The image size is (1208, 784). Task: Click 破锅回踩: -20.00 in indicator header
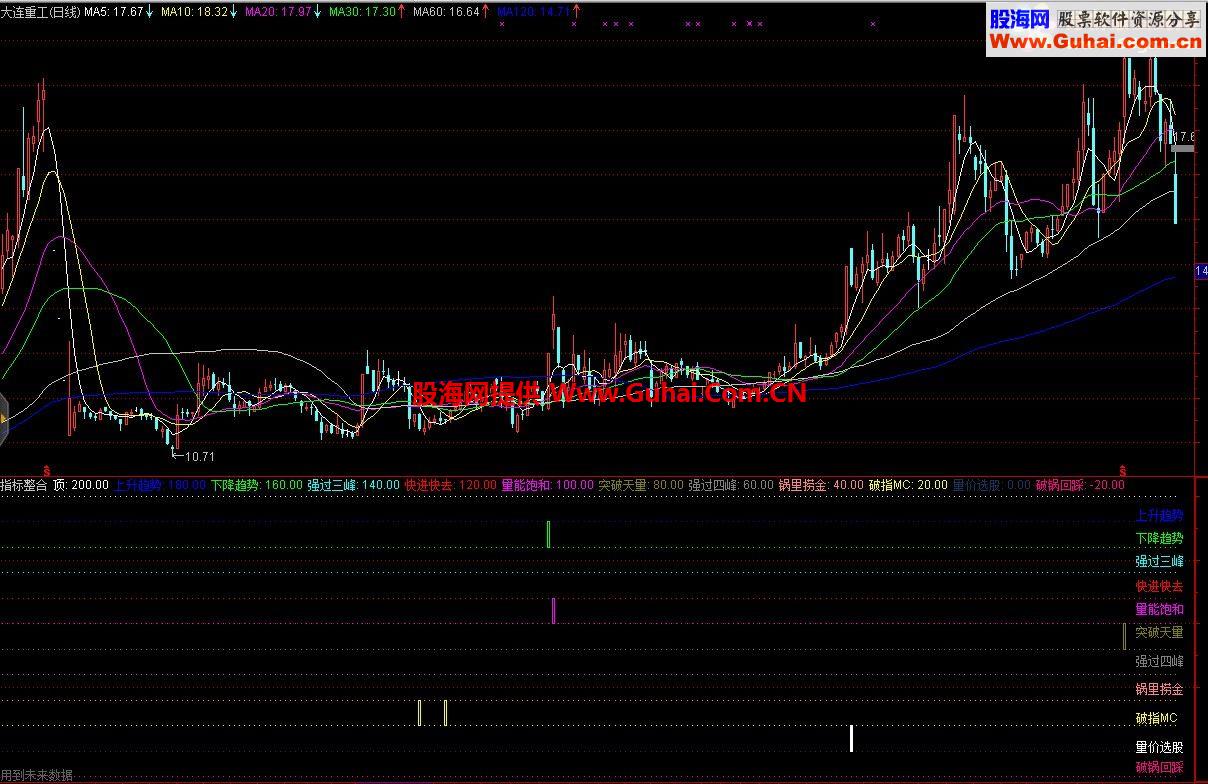1080,485
